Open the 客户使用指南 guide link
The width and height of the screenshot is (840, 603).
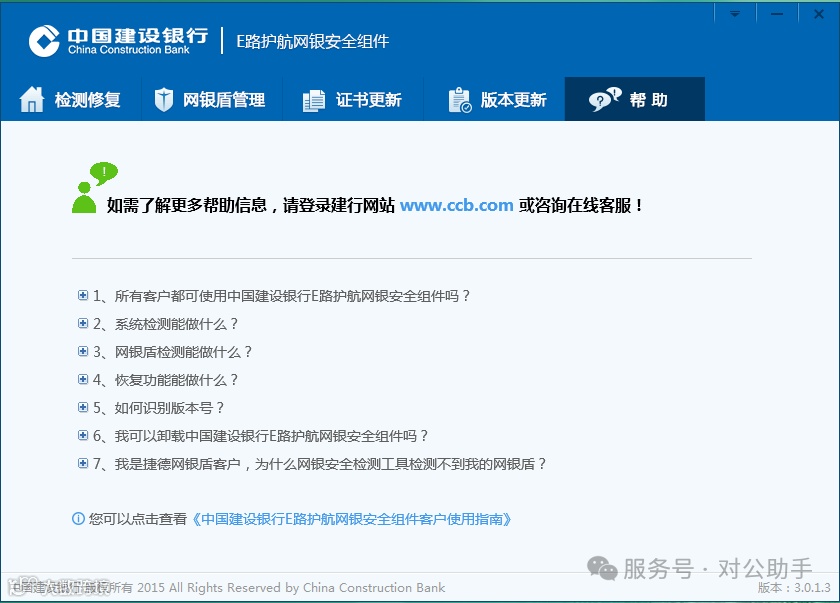tap(351, 519)
